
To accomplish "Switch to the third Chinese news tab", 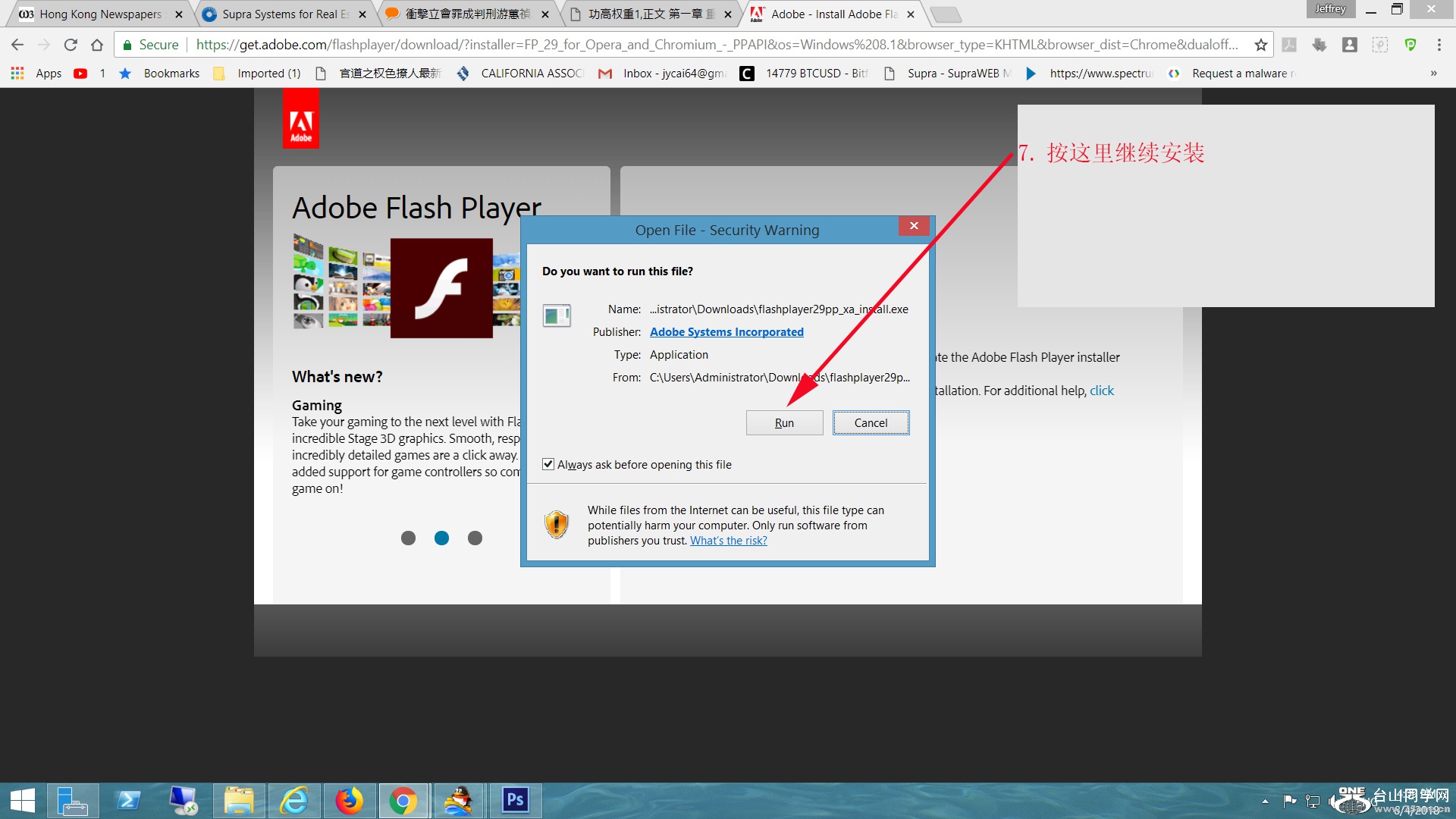I will 467,14.
